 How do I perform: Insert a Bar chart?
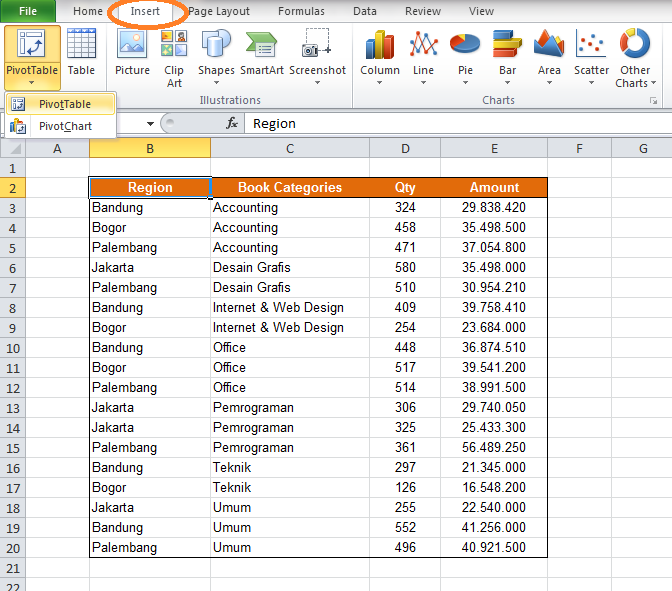tap(507, 56)
